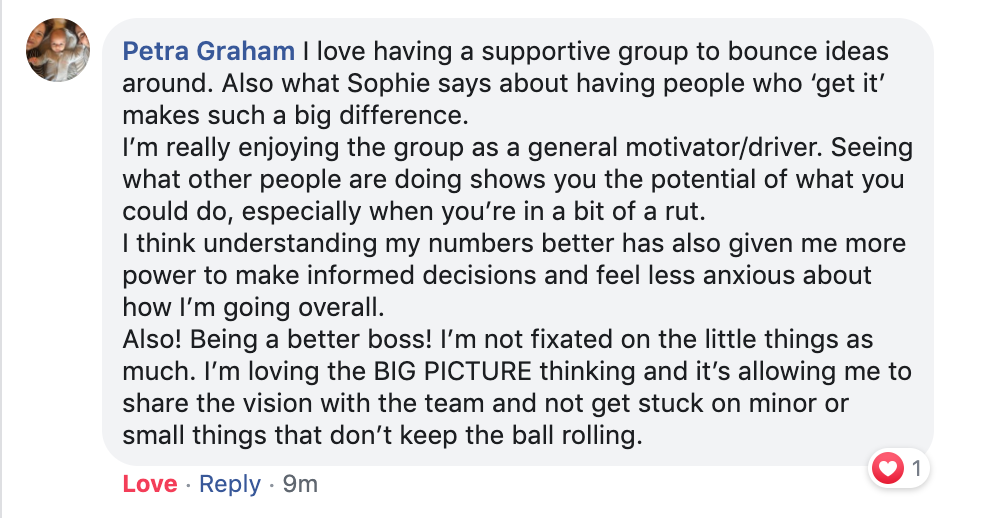Click the red heart reaction icon
The height and width of the screenshot is (518, 991).
(887, 469)
